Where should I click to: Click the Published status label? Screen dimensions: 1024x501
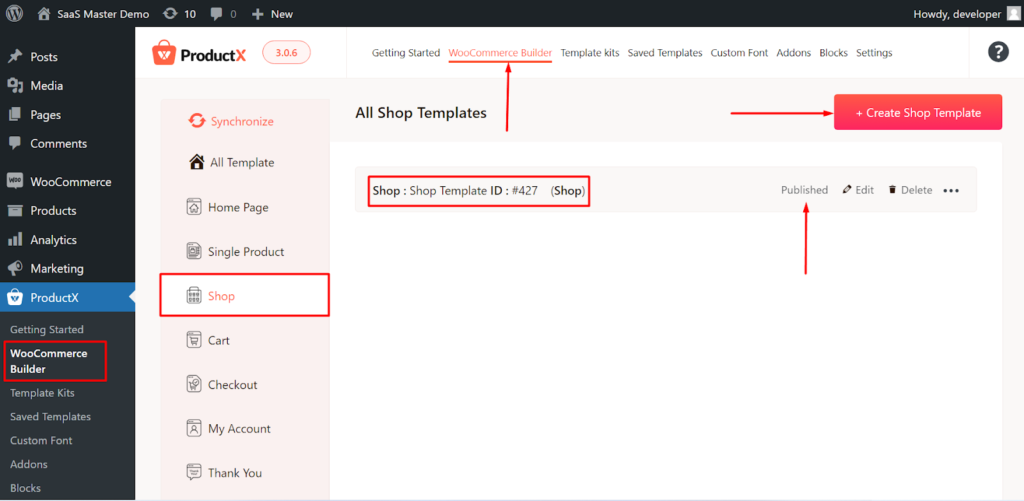pyautogui.click(x=804, y=190)
